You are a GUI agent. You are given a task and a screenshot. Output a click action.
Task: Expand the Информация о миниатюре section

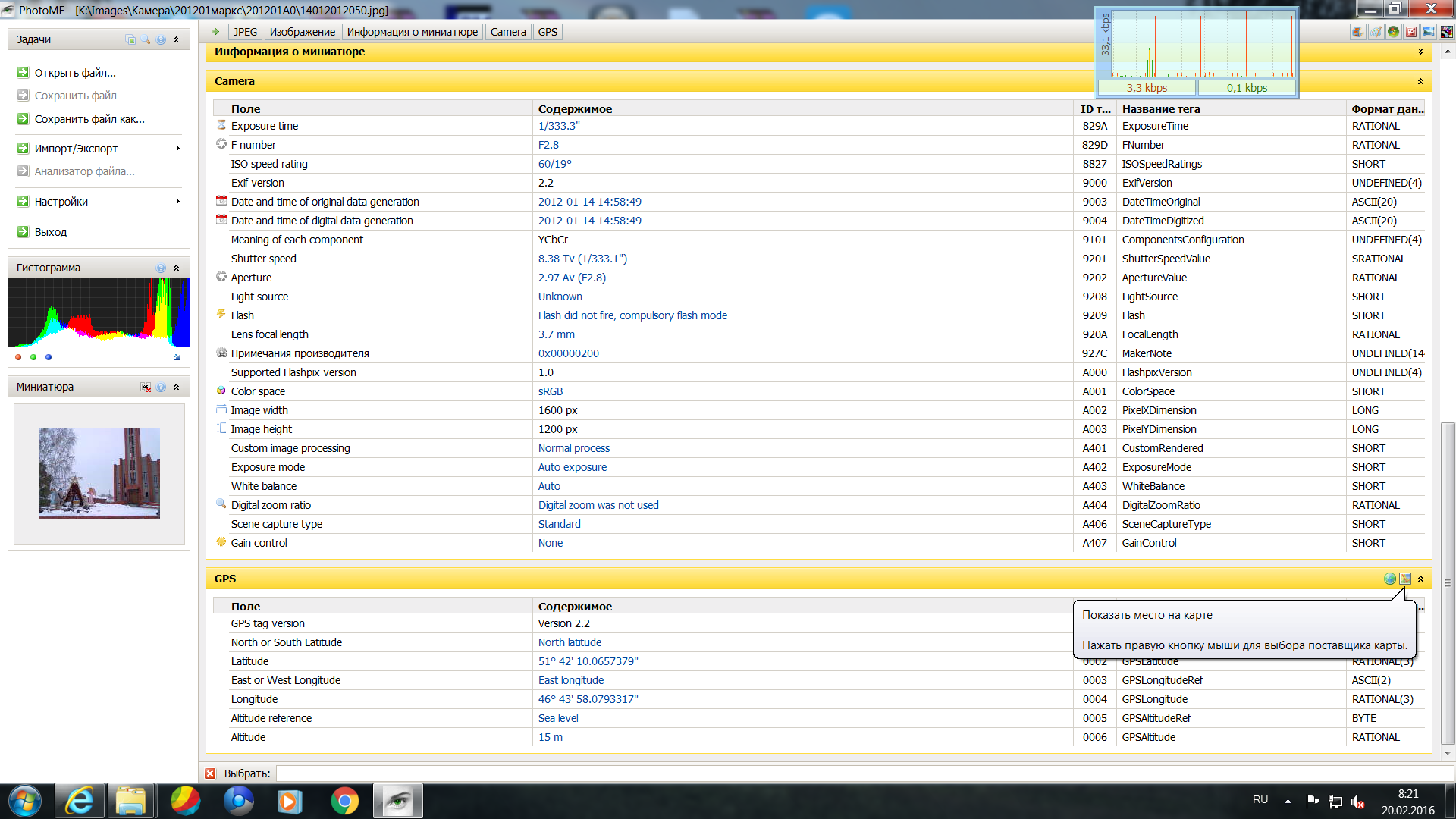coord(1420,52)
